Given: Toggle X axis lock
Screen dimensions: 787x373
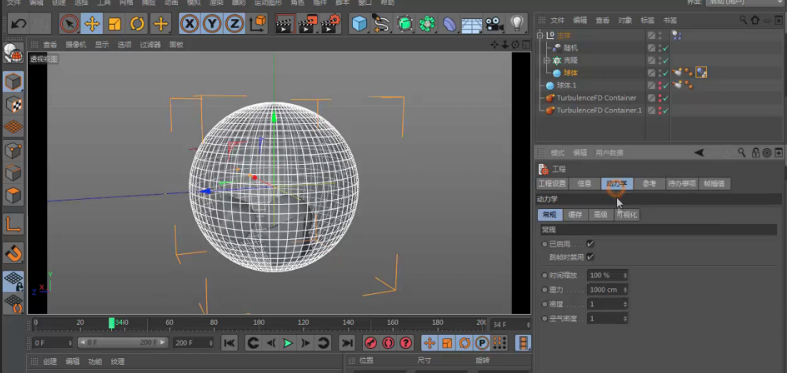Looking at the screenshot, I should coord(189,24).
